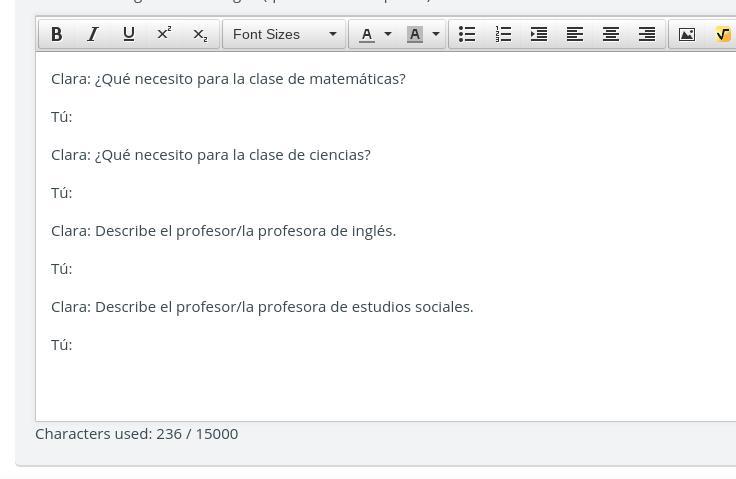Click the estudios sociales question line
The image size is (736, 479).
262,307
